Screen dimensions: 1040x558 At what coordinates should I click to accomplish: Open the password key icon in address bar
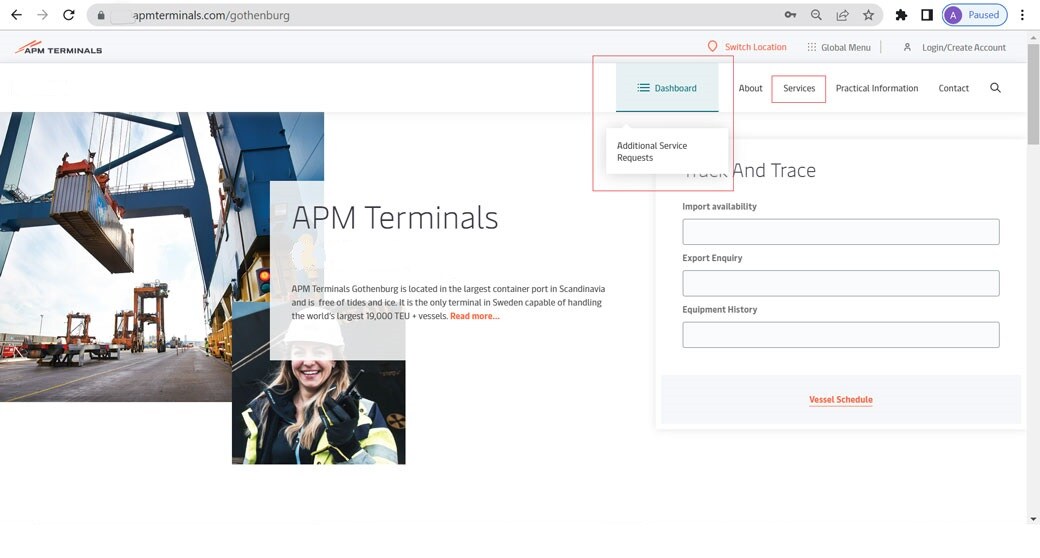[790, 15]
